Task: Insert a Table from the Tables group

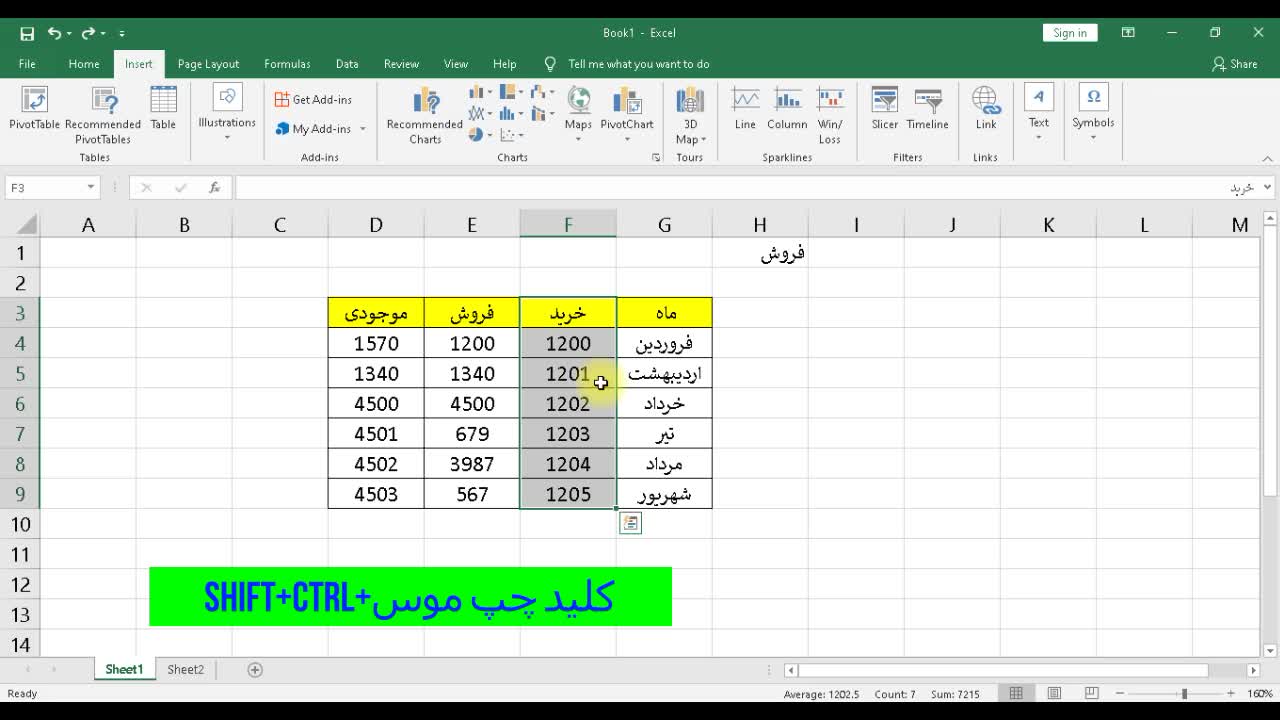Action: point(163,110)
